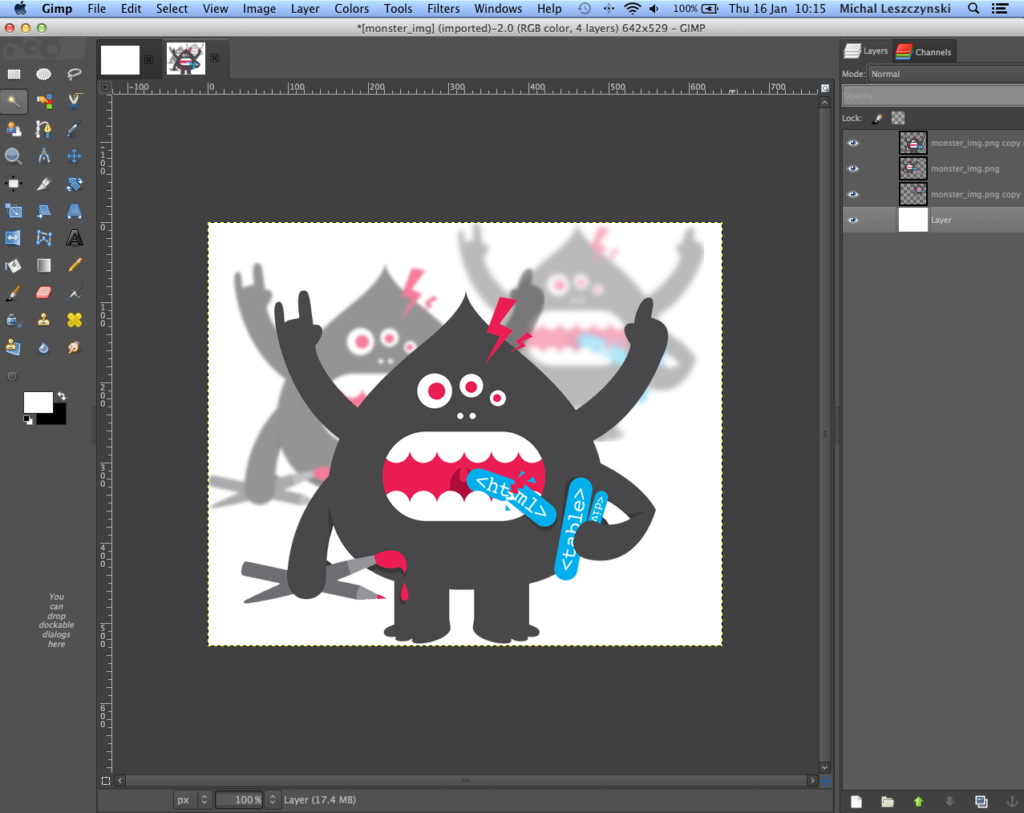The height and width of the screenshot is (813, 1024).
Task: Select the Dodge/Burn tool
Action: pyautogui.click(x=12, y=375)
